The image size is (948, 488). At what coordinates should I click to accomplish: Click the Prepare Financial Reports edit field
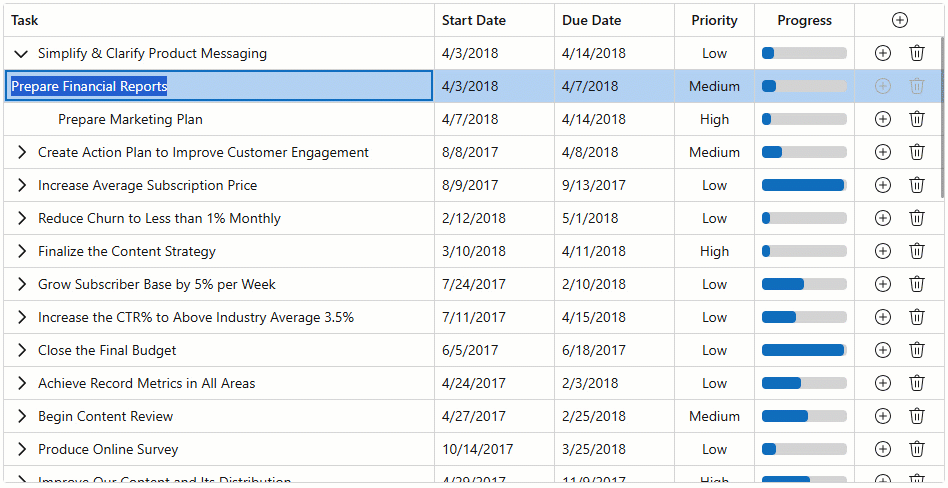pos(219,86)
